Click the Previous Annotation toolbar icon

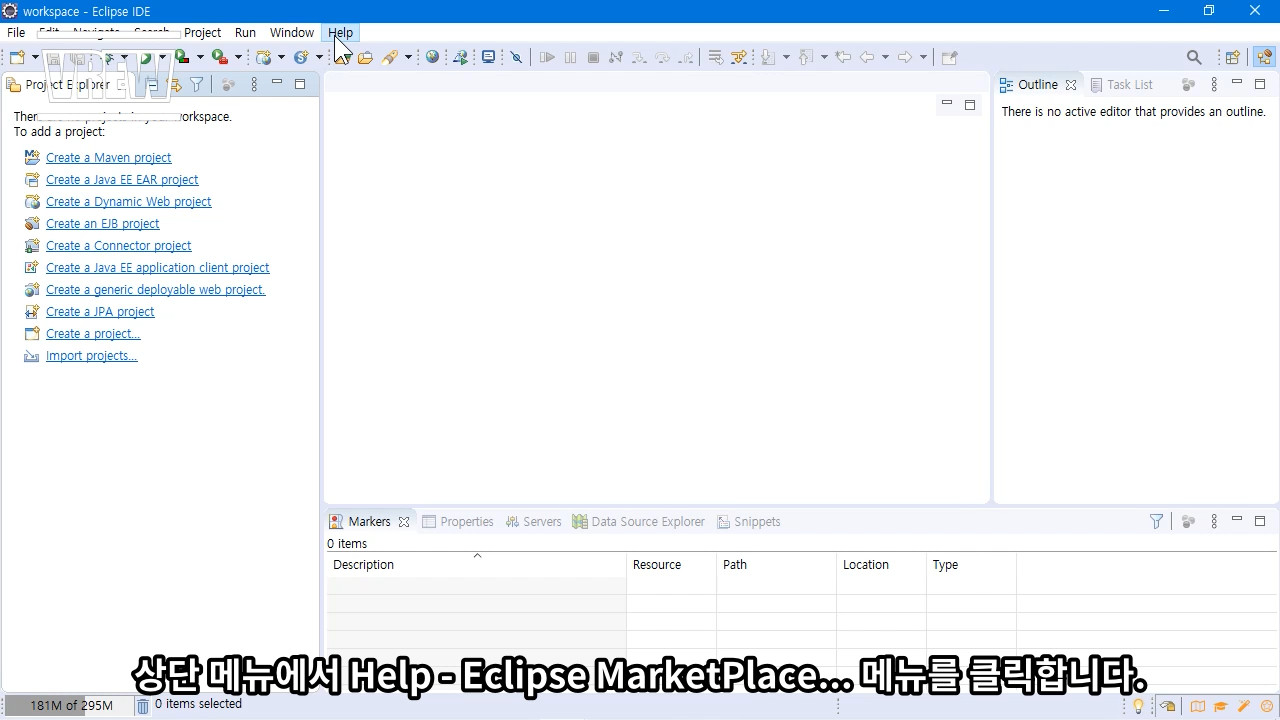click(805, 57)
